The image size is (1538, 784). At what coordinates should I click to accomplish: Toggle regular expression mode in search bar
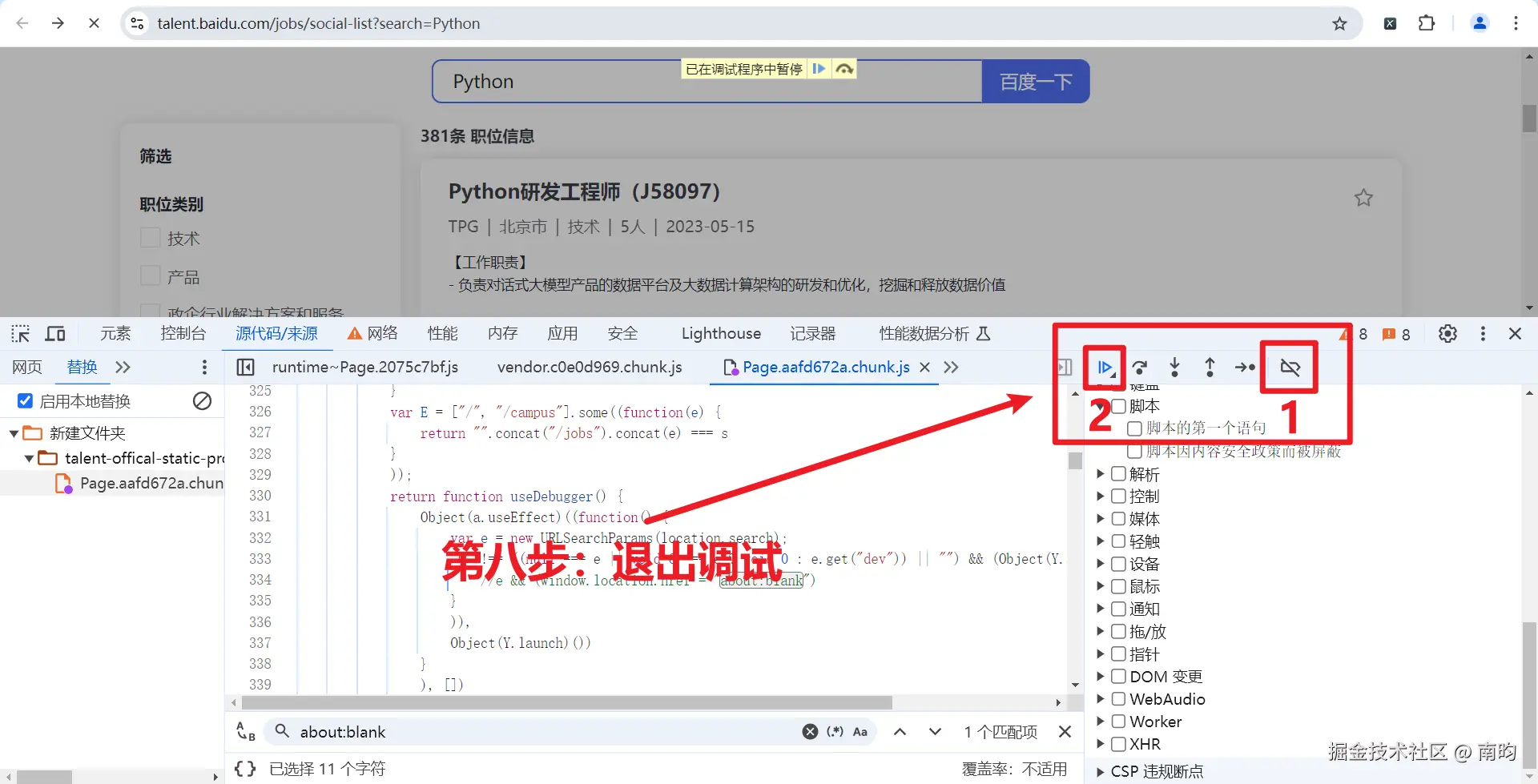(835, 731)
